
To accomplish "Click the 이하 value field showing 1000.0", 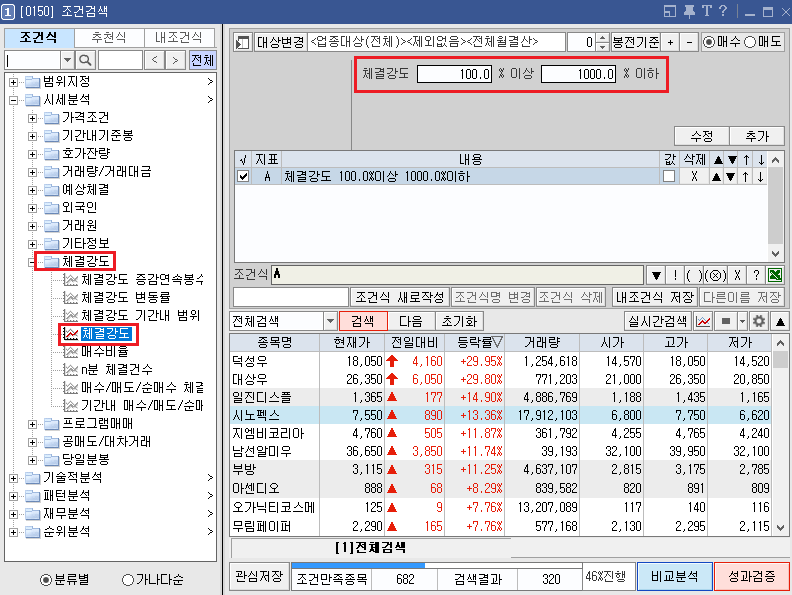I will pyautogui.click(x=578, y=74).
